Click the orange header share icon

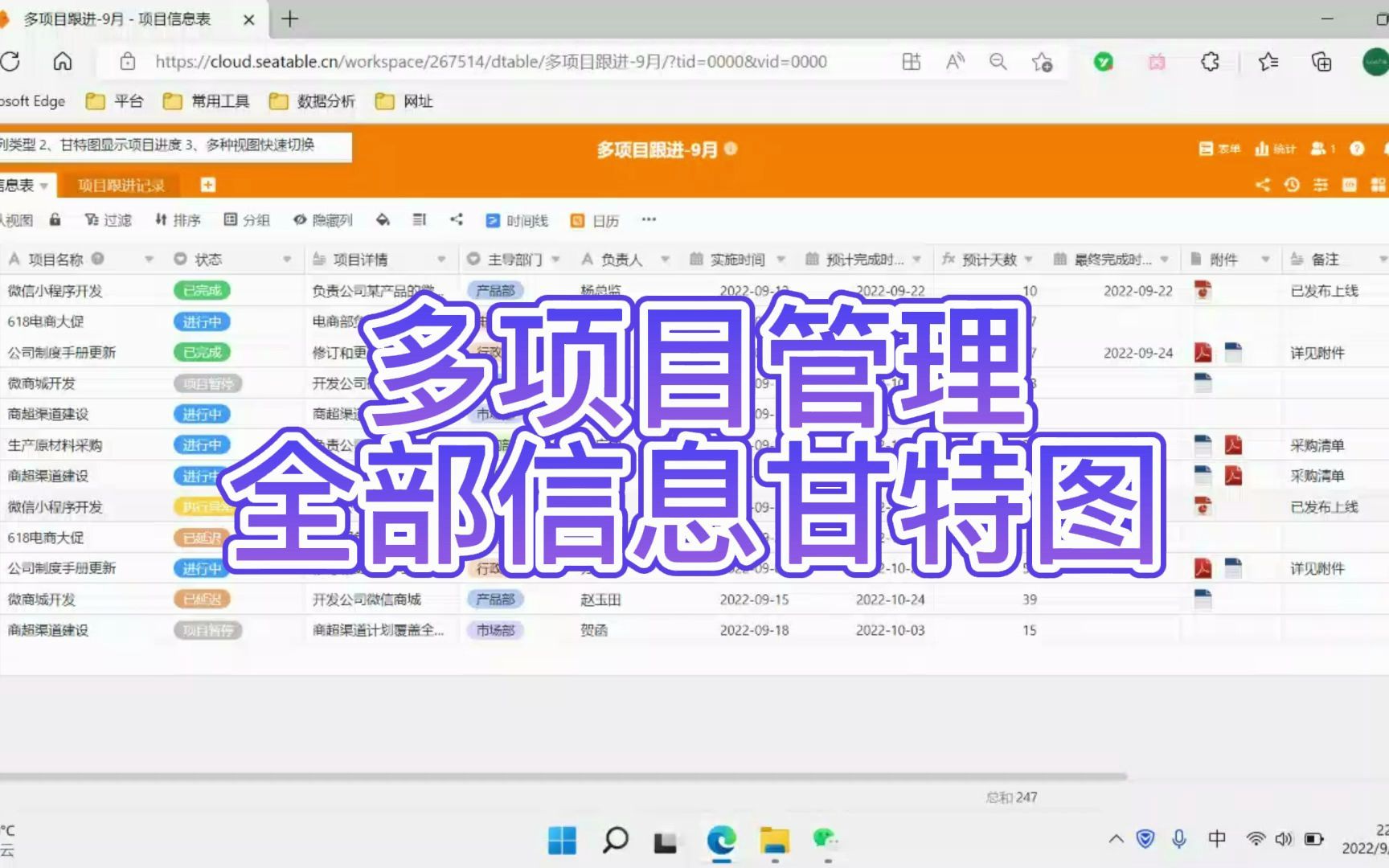[x=1263, y=185]
